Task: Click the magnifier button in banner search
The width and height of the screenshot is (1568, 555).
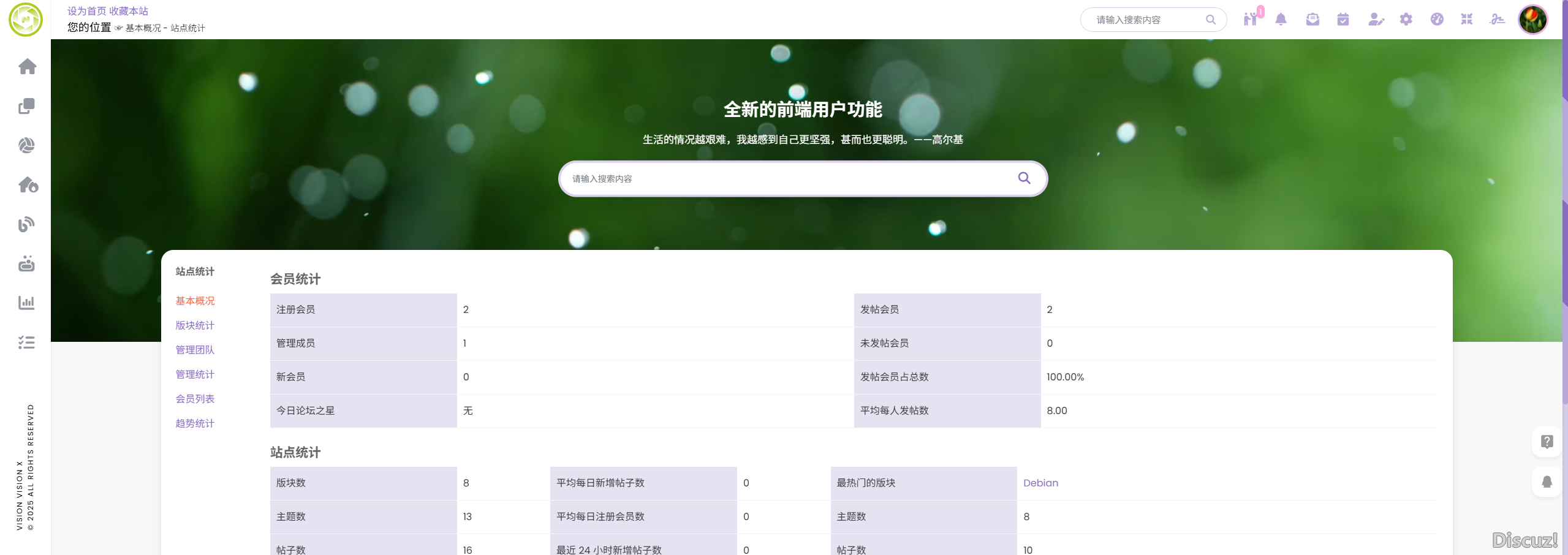Action: [1024, 178]
